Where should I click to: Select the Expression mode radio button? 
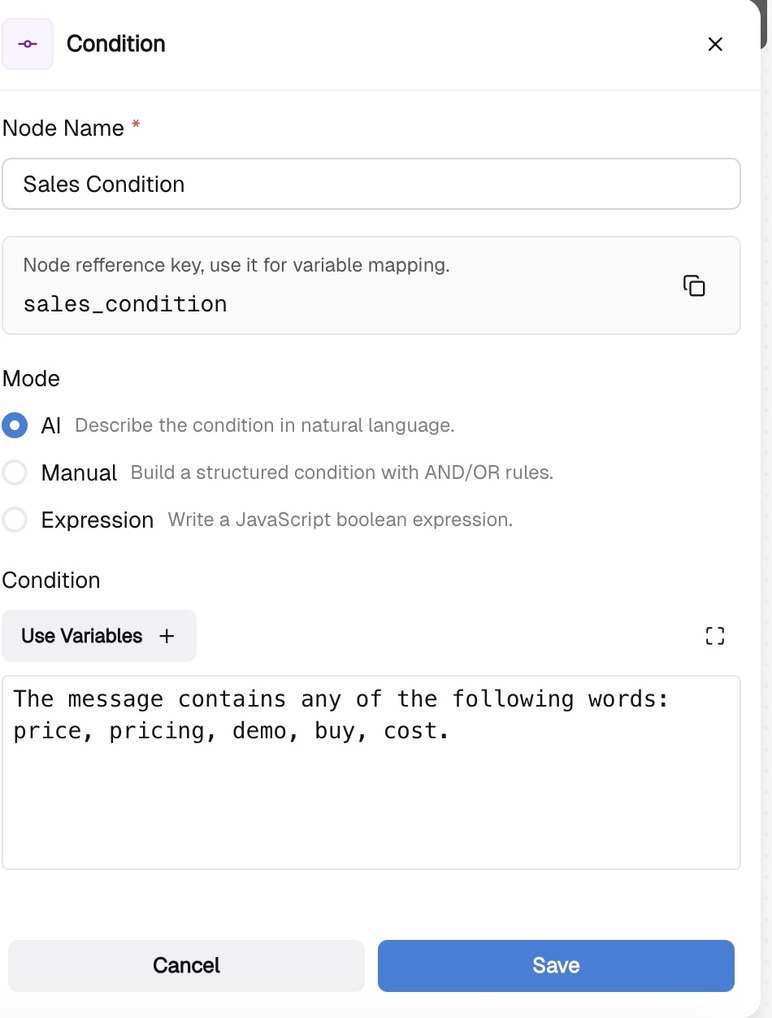(15, 519)
